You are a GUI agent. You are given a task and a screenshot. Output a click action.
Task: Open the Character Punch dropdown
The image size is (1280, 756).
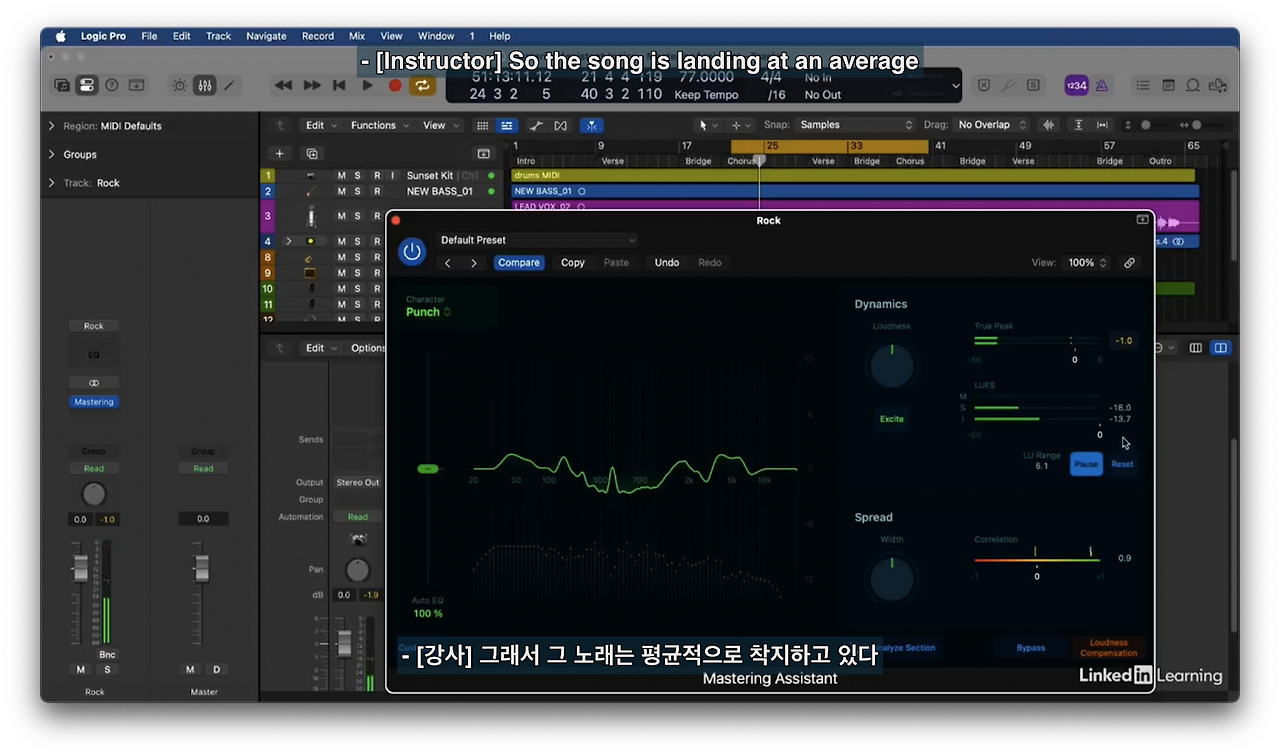pyautogui.click(x=428, y=312)
